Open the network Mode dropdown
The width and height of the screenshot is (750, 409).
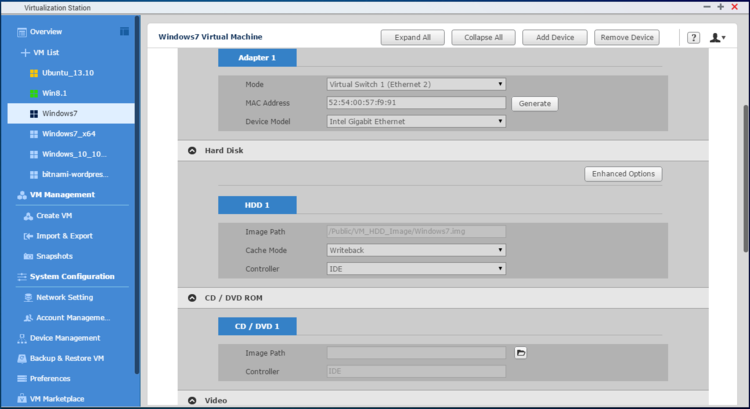(x=416, y=84)
